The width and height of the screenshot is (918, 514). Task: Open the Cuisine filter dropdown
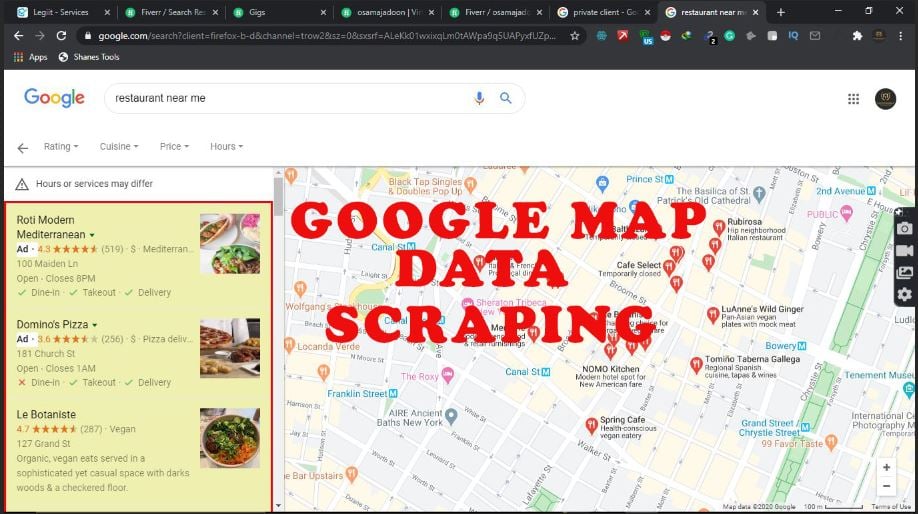click(x=119, y=146)
